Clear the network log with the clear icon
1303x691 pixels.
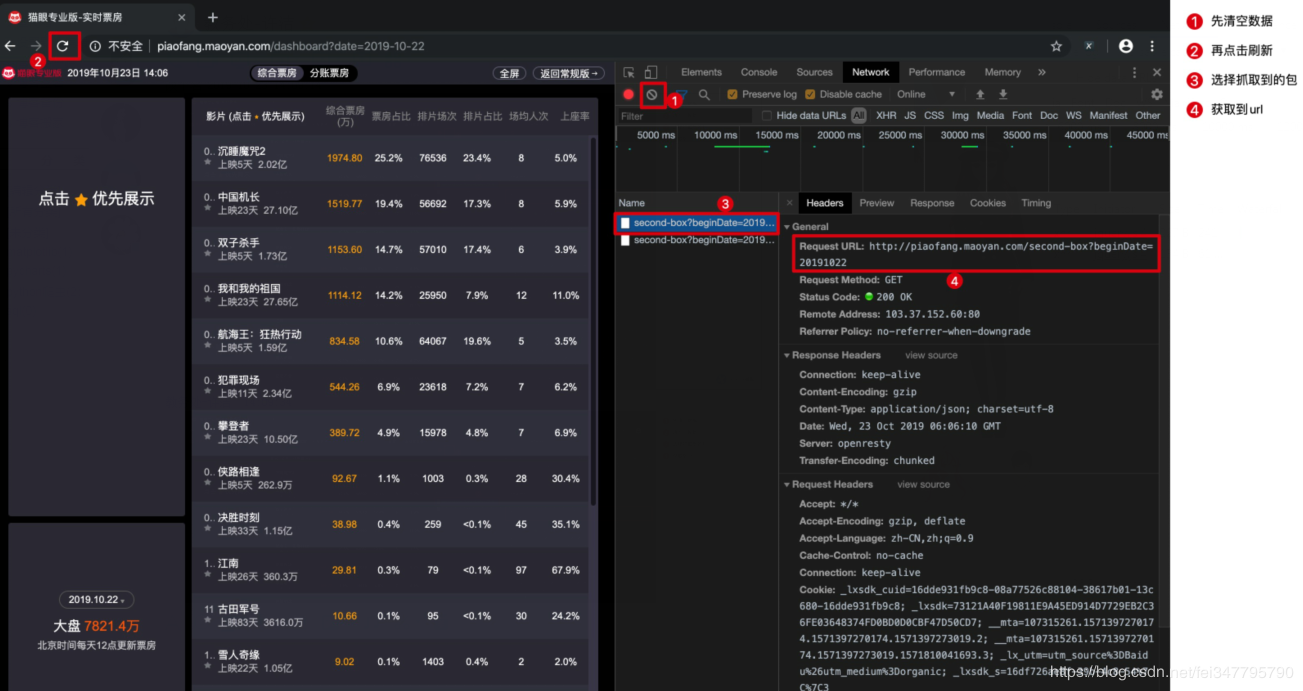652,94
